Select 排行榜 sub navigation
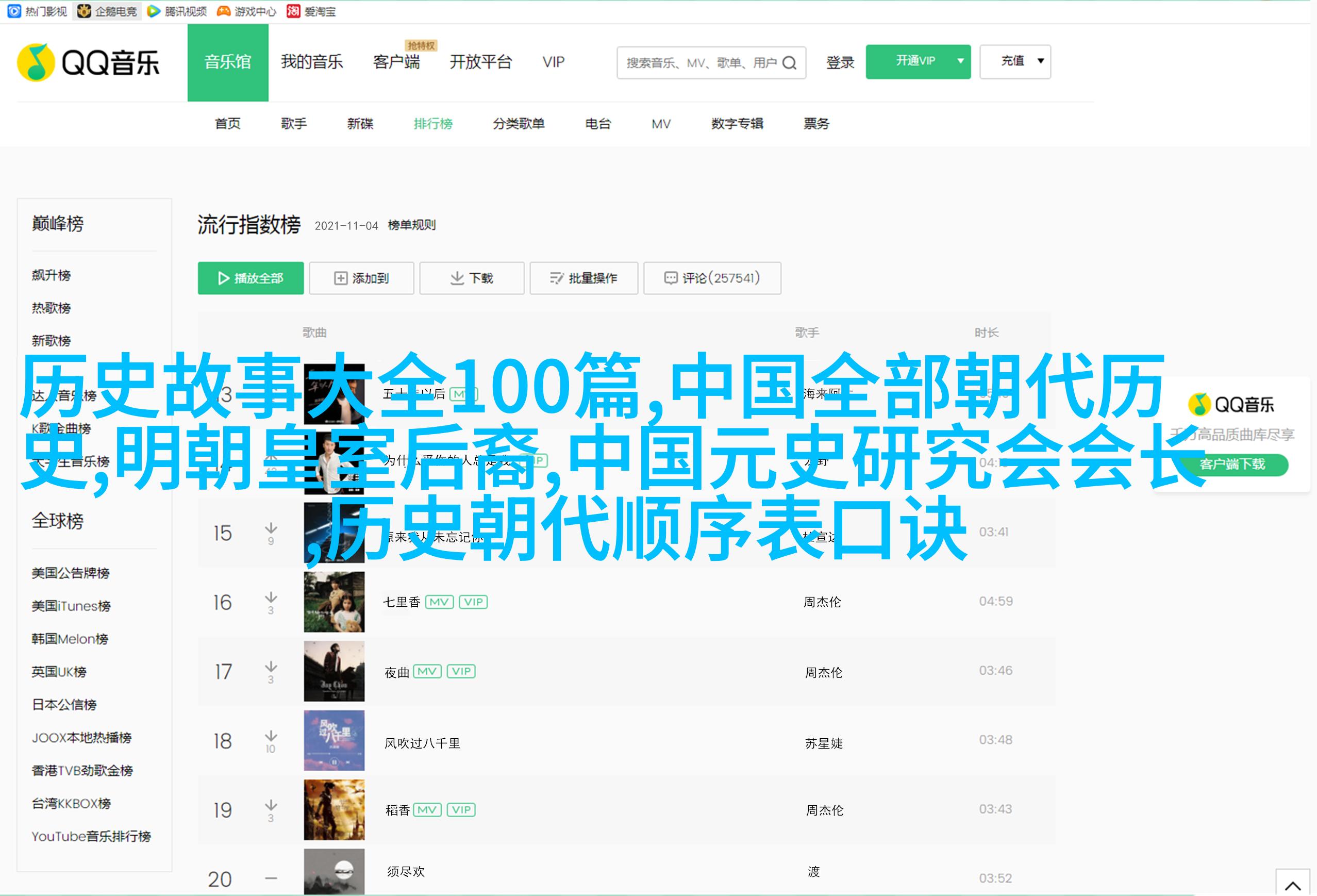This screenshot has height=896, width=1317. tap(433, 124)
